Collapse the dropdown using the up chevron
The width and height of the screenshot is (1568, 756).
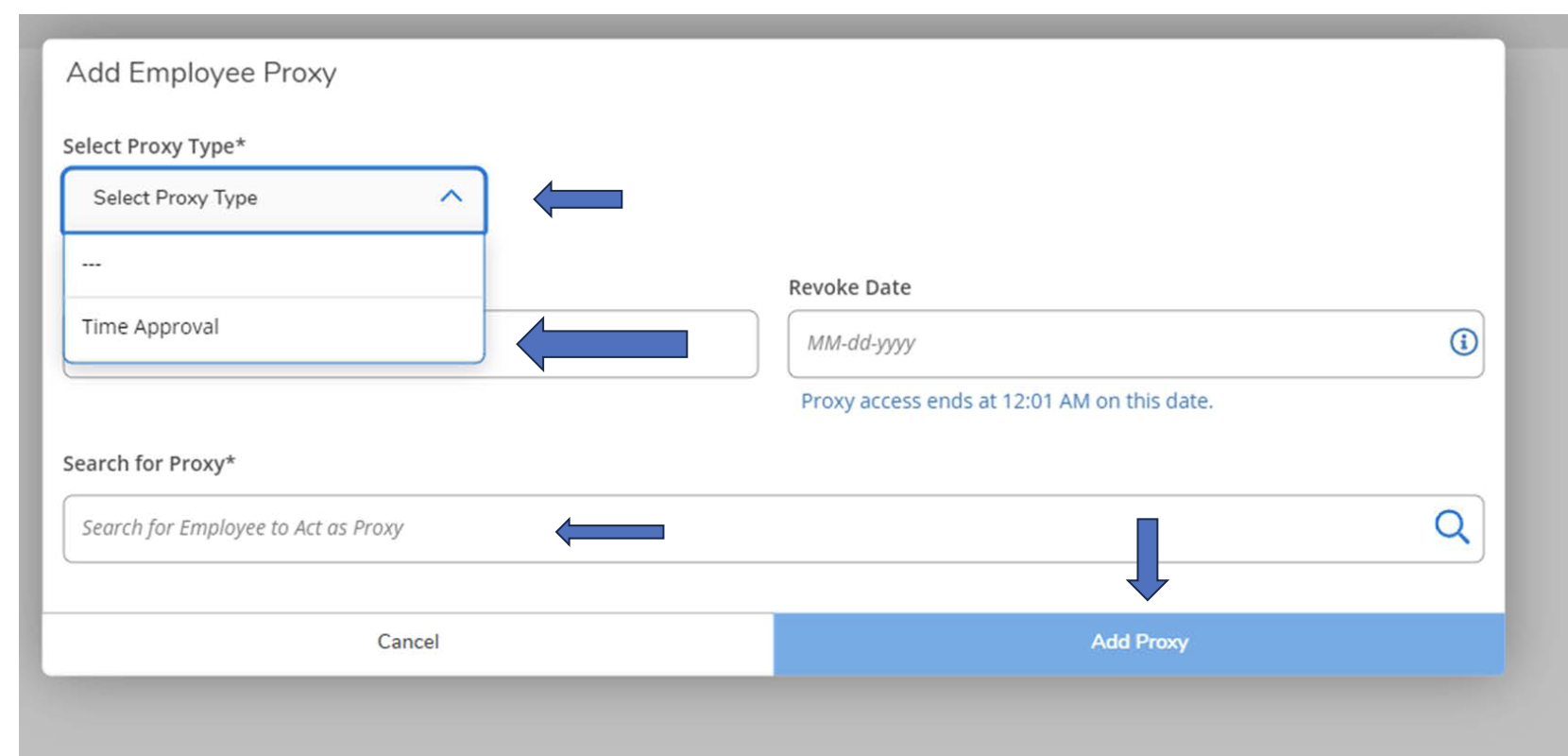(452, 197)
